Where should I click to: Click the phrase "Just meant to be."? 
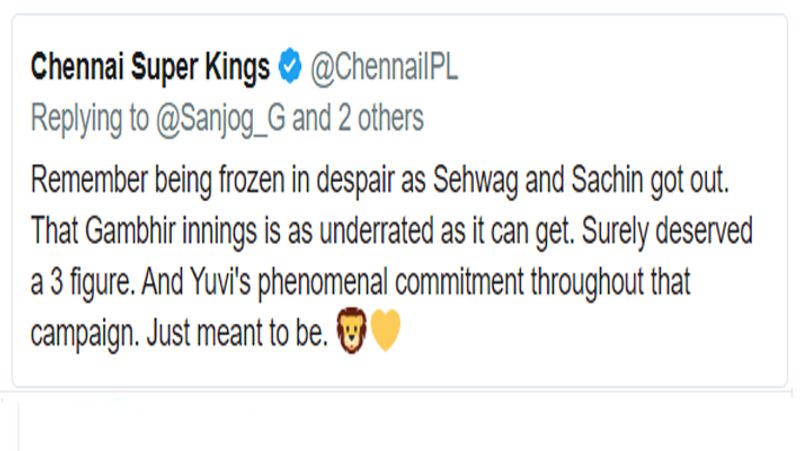237,333
